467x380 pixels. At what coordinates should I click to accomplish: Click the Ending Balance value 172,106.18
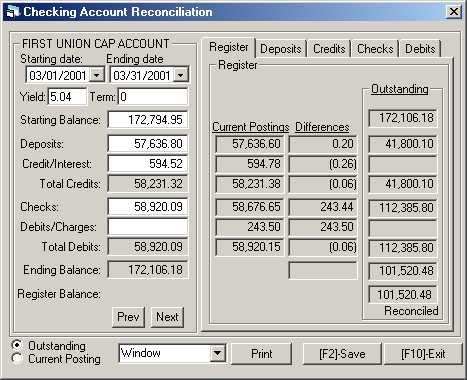coord(148,270)
